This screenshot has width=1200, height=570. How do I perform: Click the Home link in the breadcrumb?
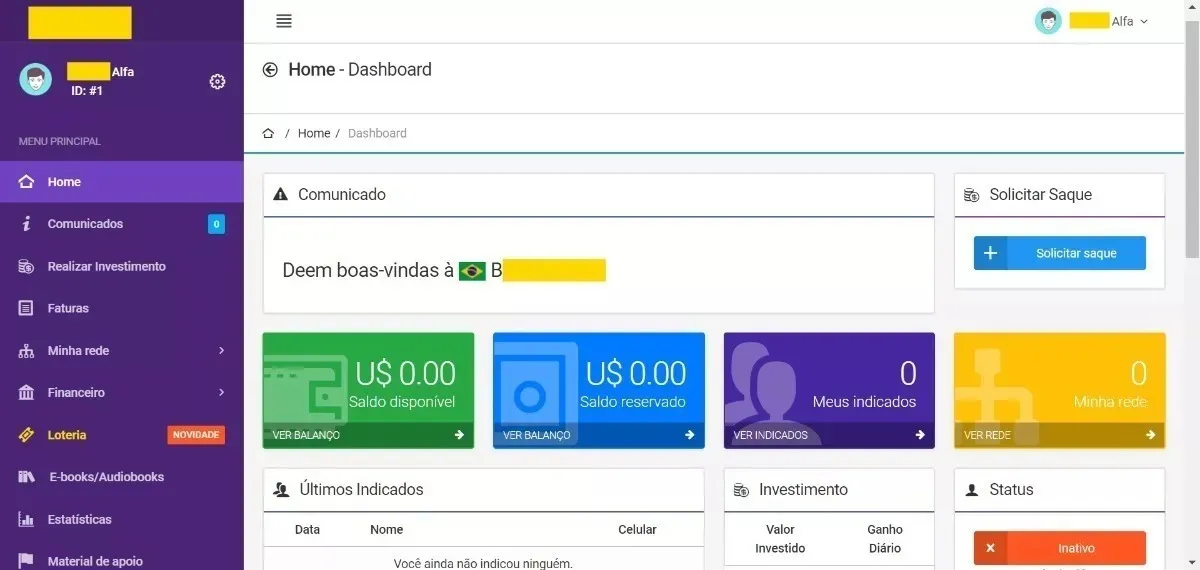pyautogui.click(x=314, y=133)
